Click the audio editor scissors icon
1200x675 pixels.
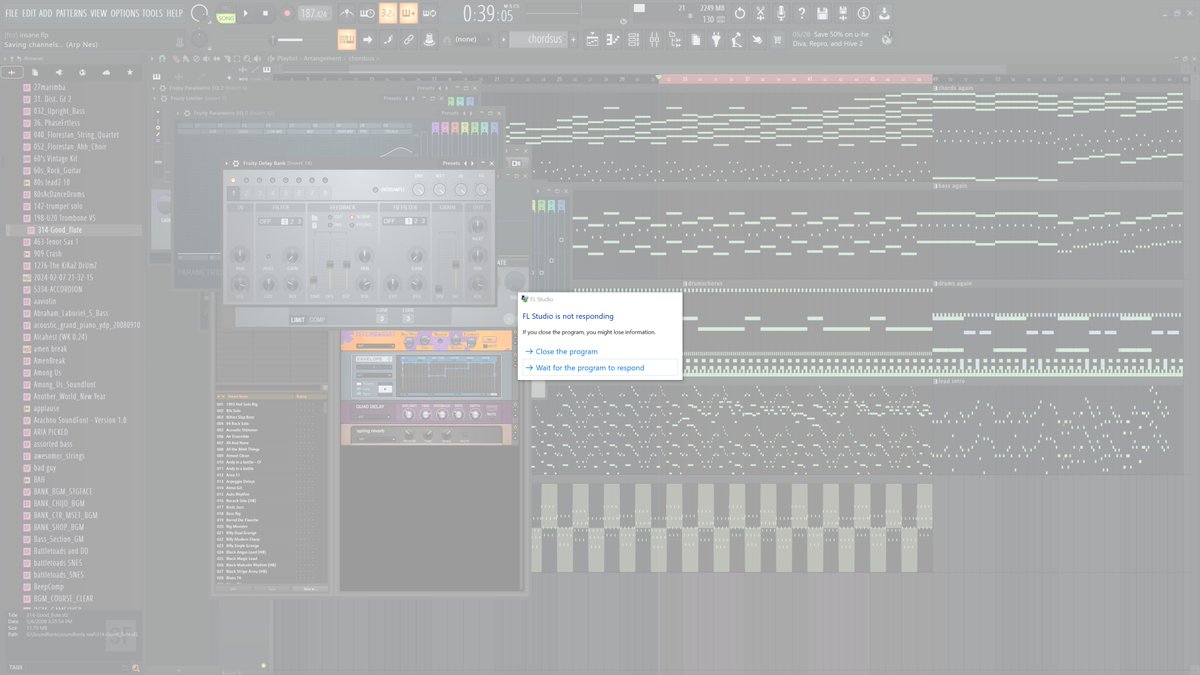760,13
